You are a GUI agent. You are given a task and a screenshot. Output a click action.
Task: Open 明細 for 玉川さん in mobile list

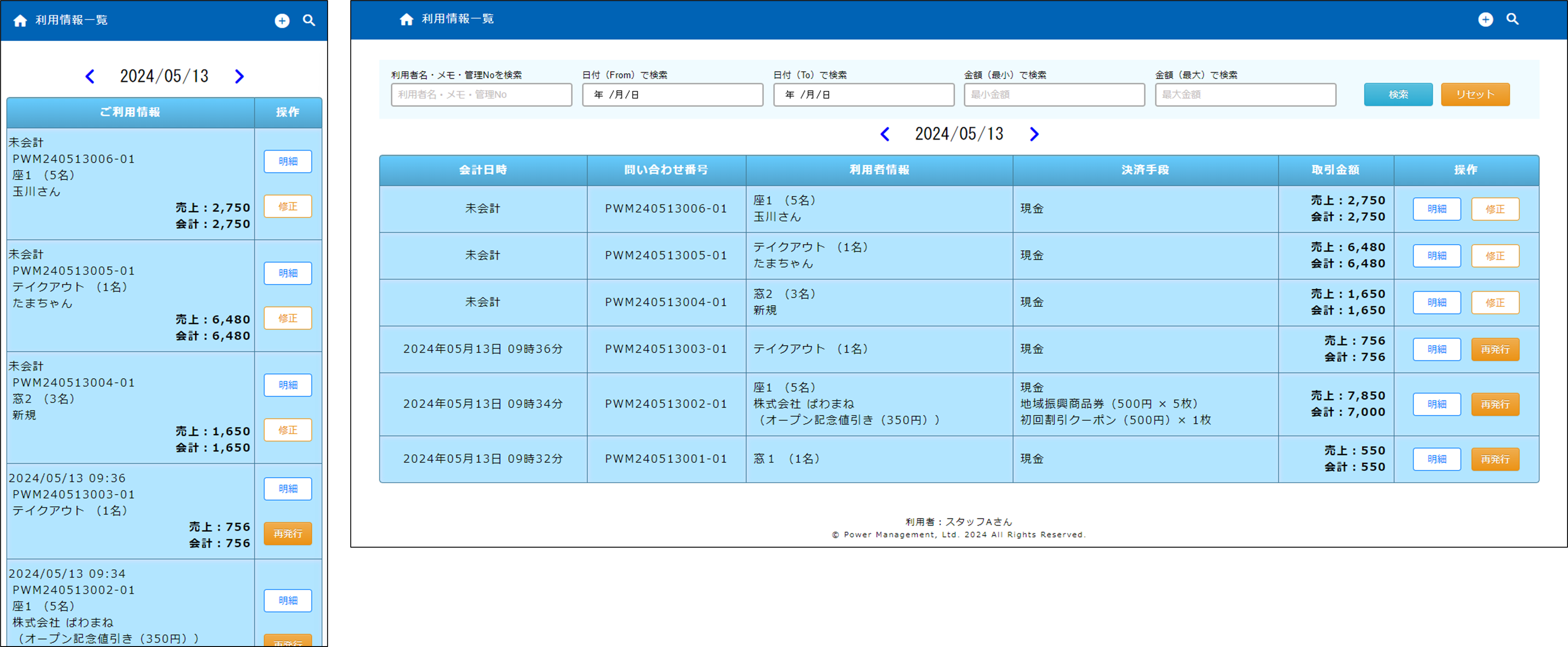point(288,162)
